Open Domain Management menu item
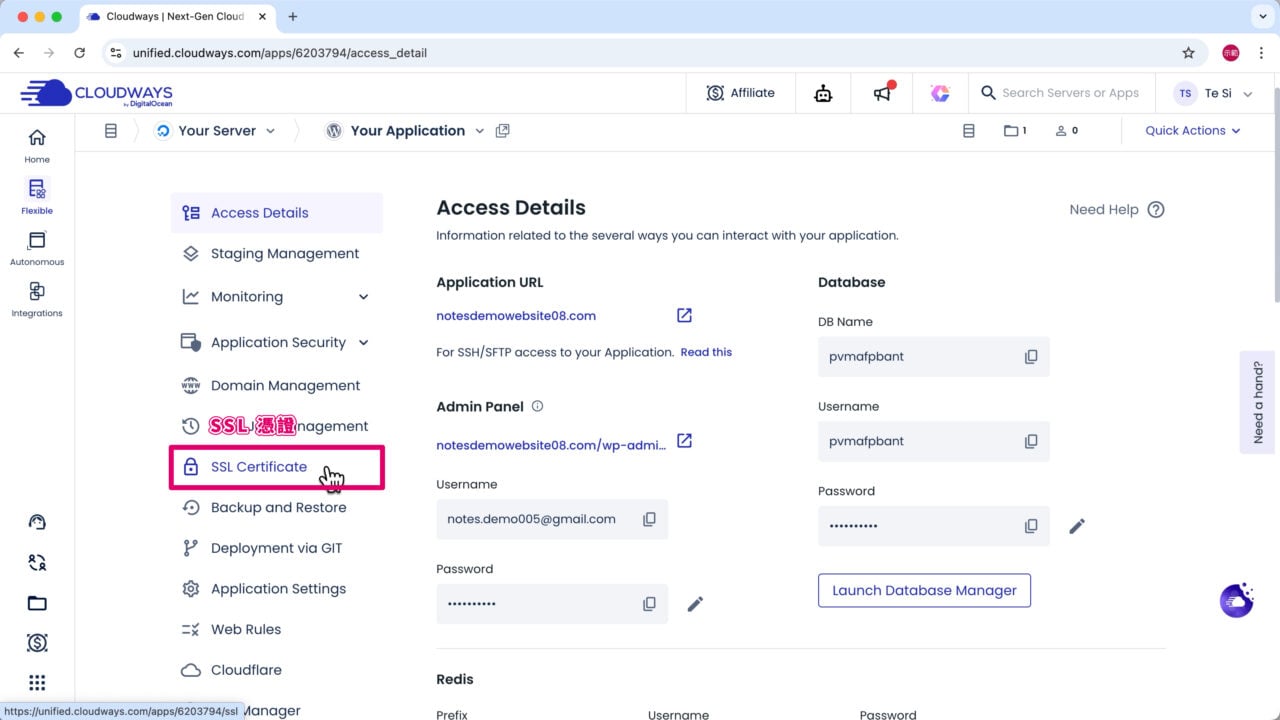This screenshot has width=1280, height=720. (x=285, y=386)
